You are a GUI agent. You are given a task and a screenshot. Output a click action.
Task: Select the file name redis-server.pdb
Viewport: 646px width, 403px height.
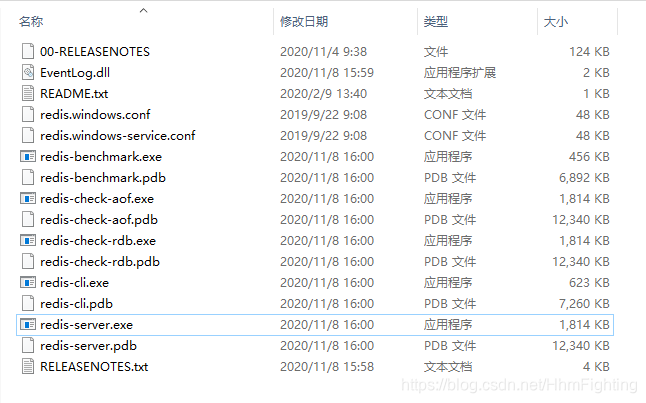click(88, 346)
